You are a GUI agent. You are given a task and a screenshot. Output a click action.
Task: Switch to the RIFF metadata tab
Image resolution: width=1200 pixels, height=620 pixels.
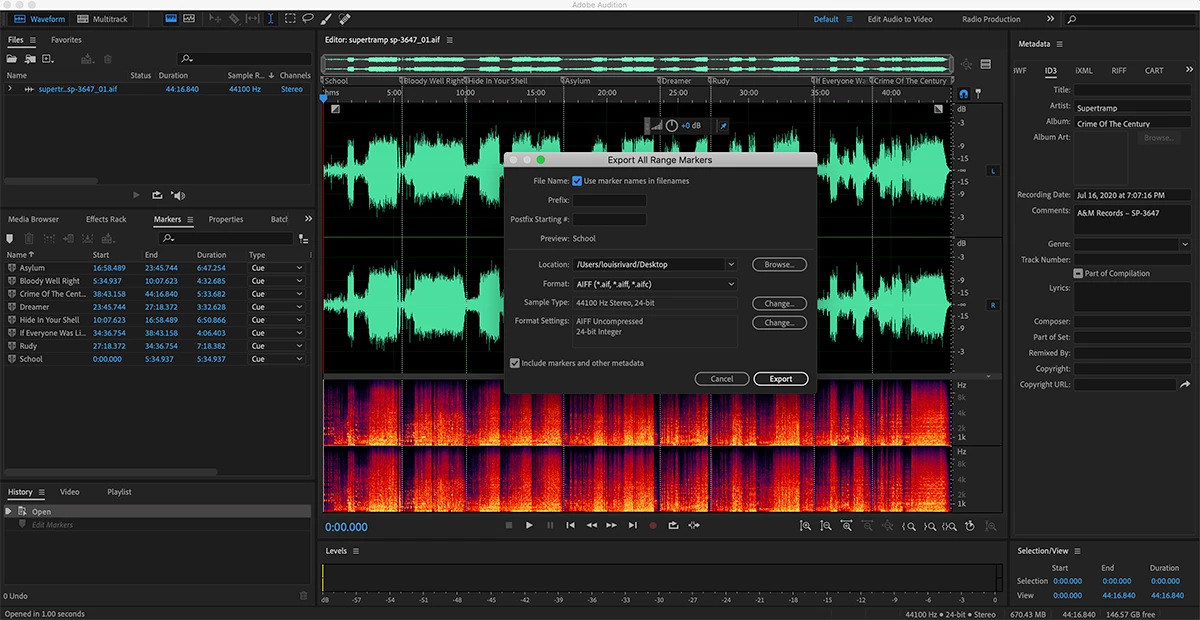(1118, 71)
